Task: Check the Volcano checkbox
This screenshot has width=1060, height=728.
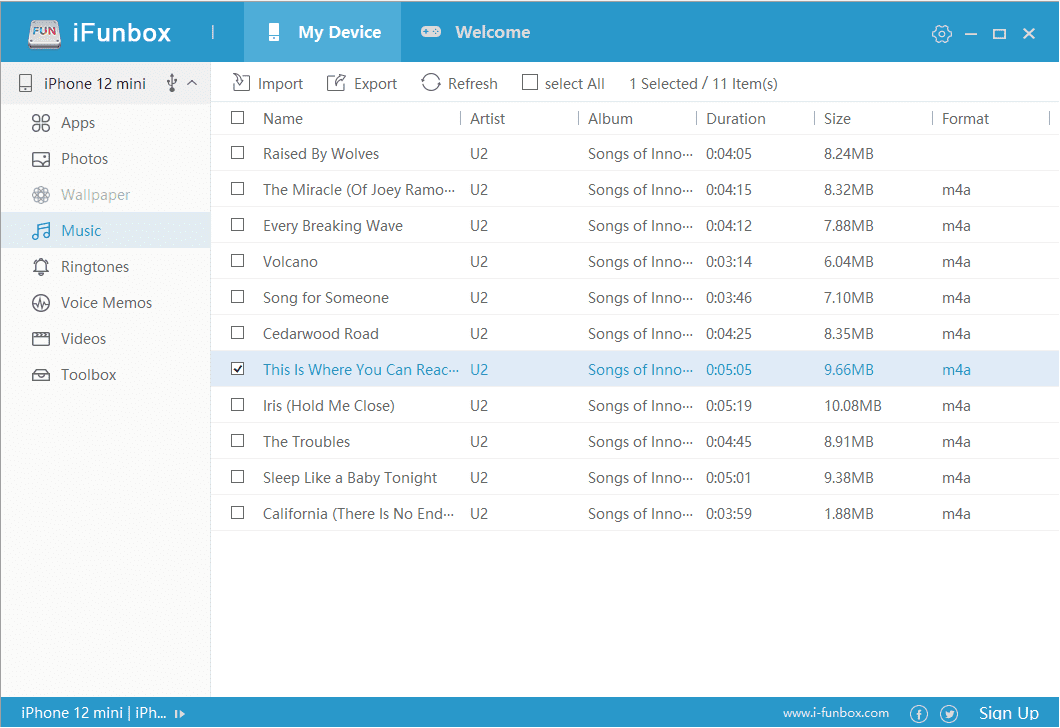Action: [x=237, y=260]
